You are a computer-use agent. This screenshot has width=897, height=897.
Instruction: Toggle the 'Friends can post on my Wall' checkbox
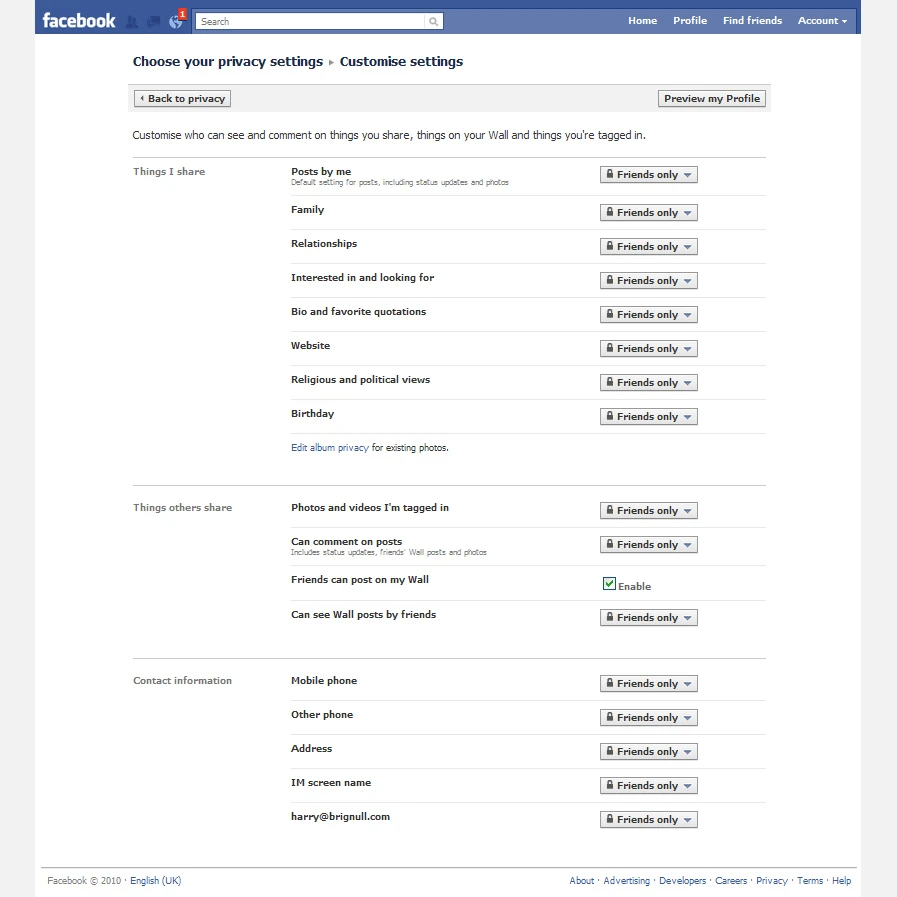609,584
